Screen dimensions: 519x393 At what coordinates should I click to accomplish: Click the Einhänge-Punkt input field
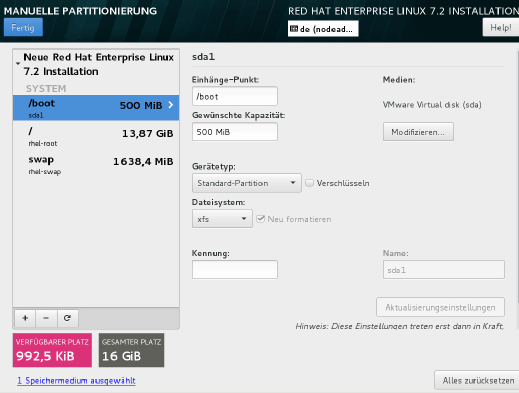235,96
